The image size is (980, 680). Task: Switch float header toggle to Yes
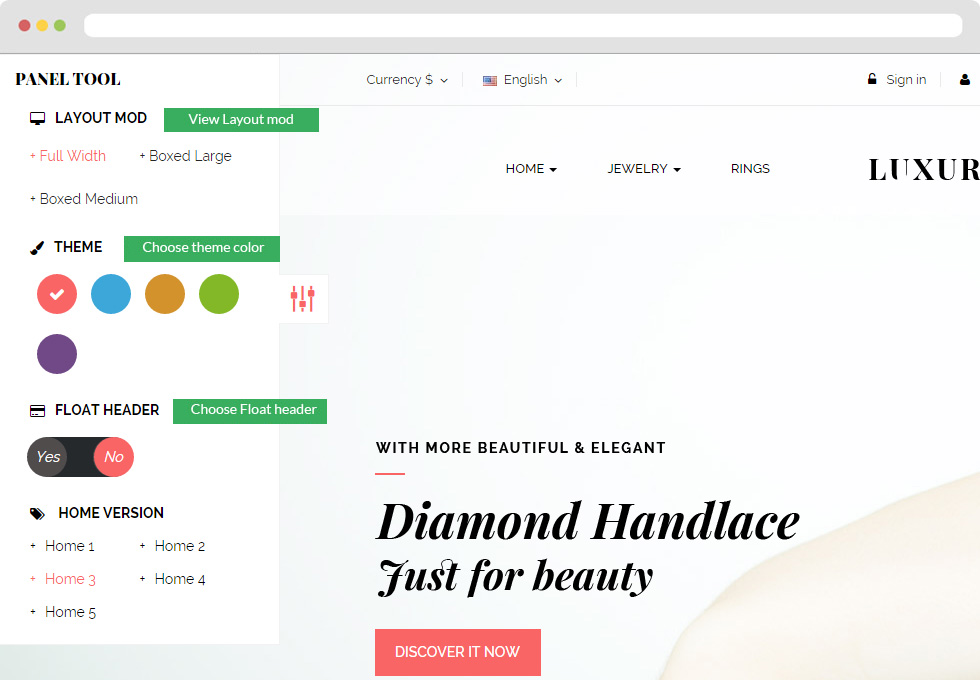48,457
